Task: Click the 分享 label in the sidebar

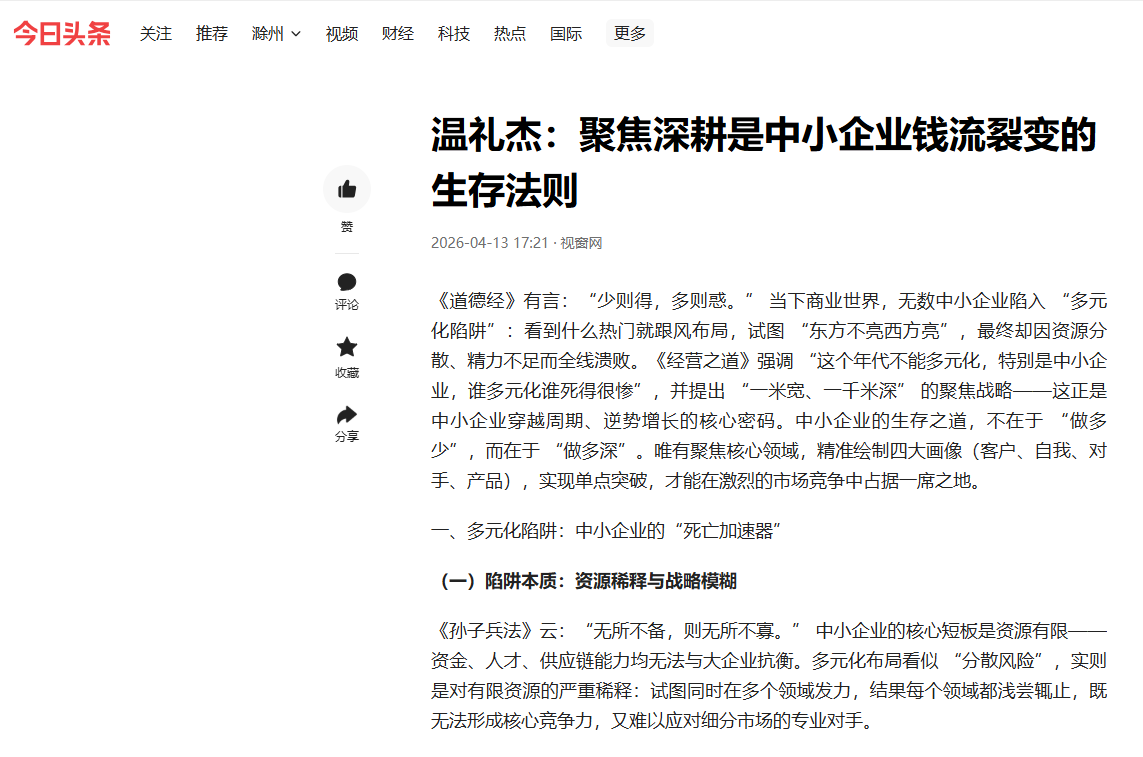Action: click(347, 435)
